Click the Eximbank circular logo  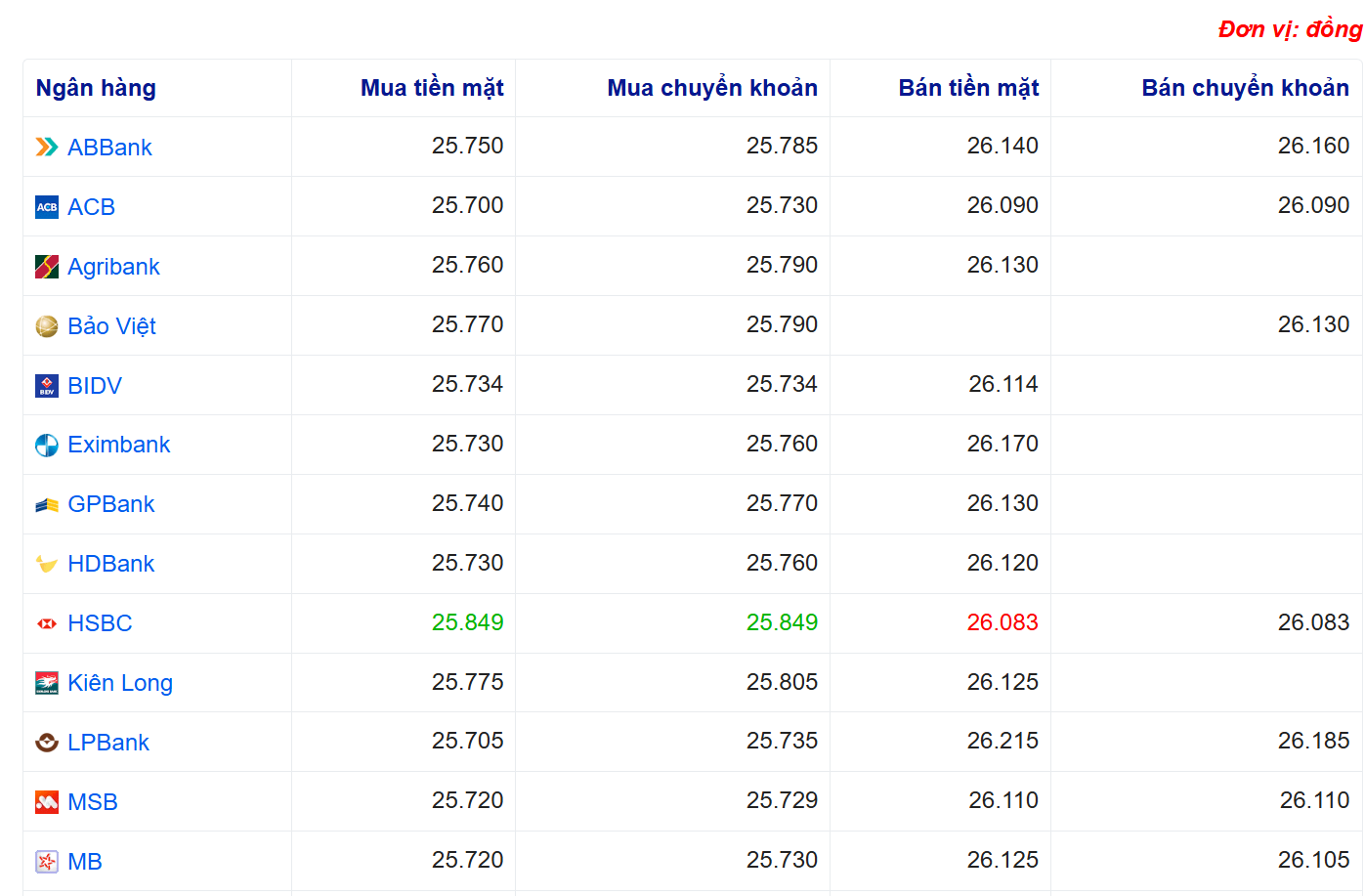point(47,446)
